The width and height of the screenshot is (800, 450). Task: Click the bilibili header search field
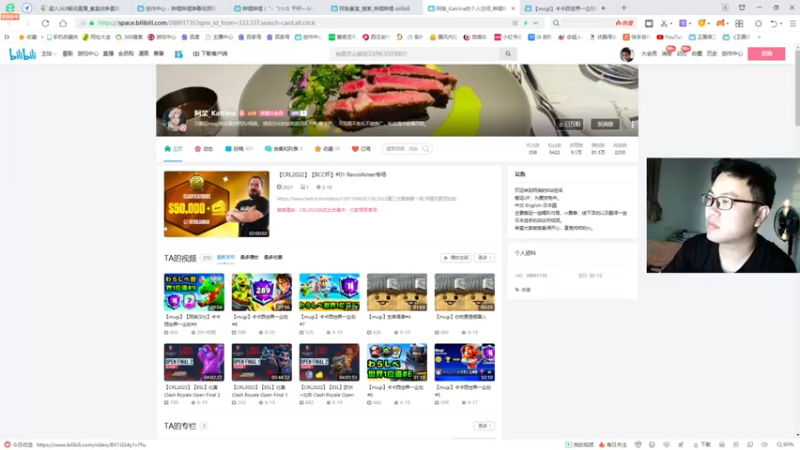[414, 54]
